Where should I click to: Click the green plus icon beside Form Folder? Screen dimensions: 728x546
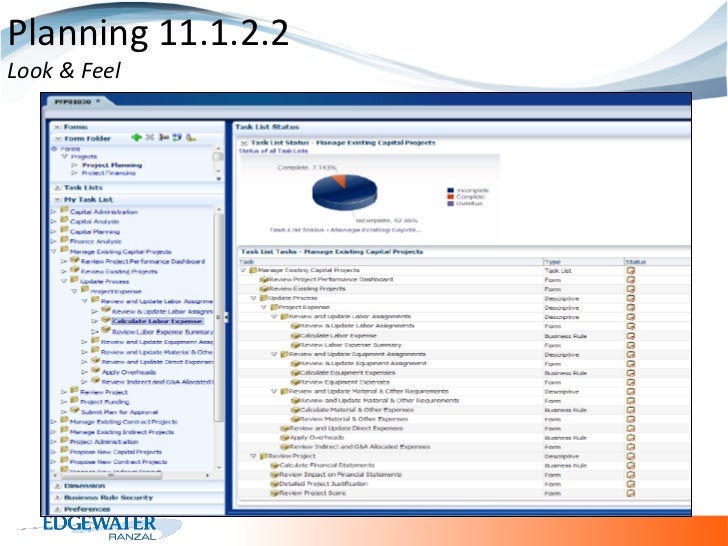[x=136, y=137]
